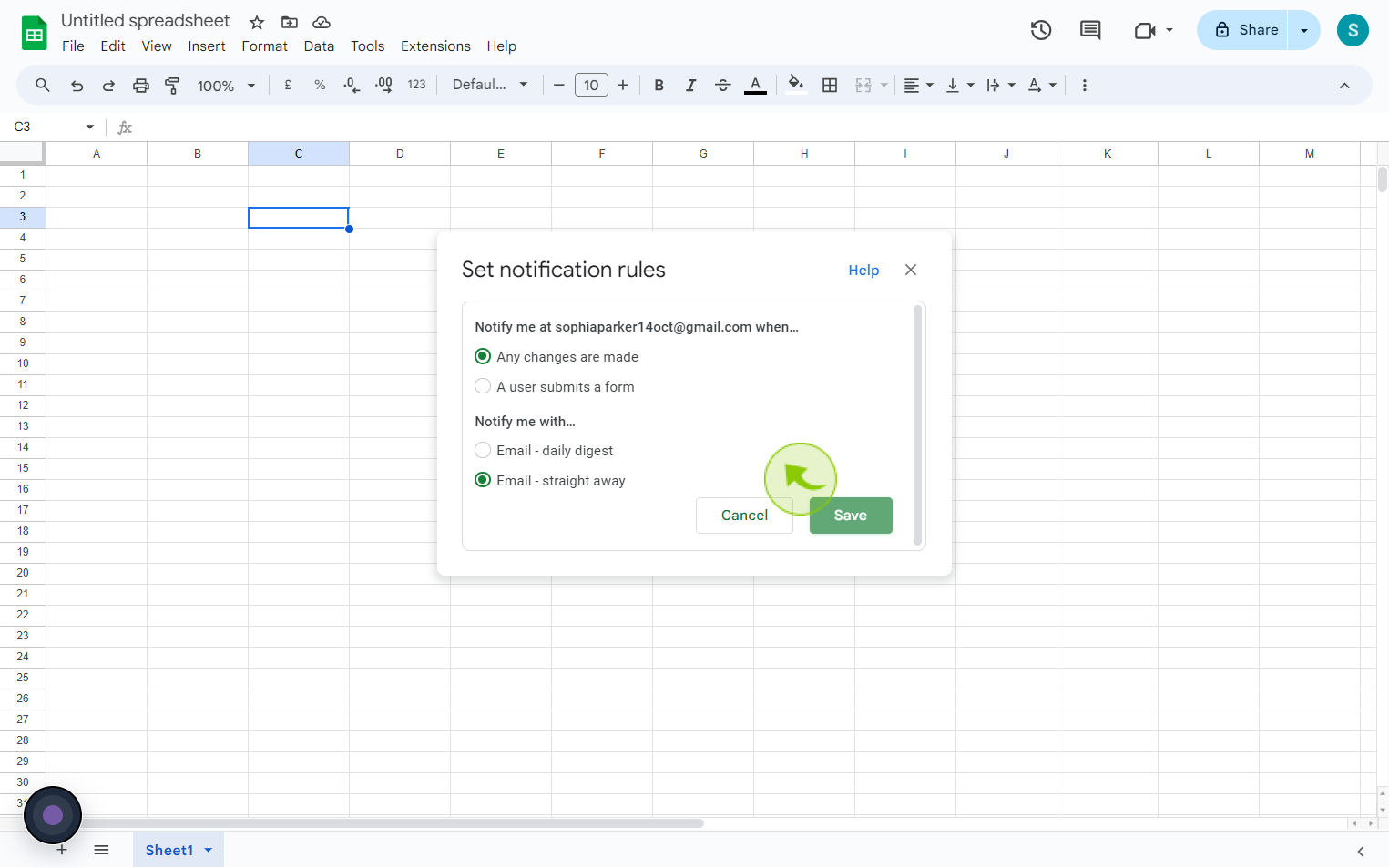Viewport: 1389px width, 868px height.
Task: Check the cloud document status icon
Action: [x=322, y=22]
